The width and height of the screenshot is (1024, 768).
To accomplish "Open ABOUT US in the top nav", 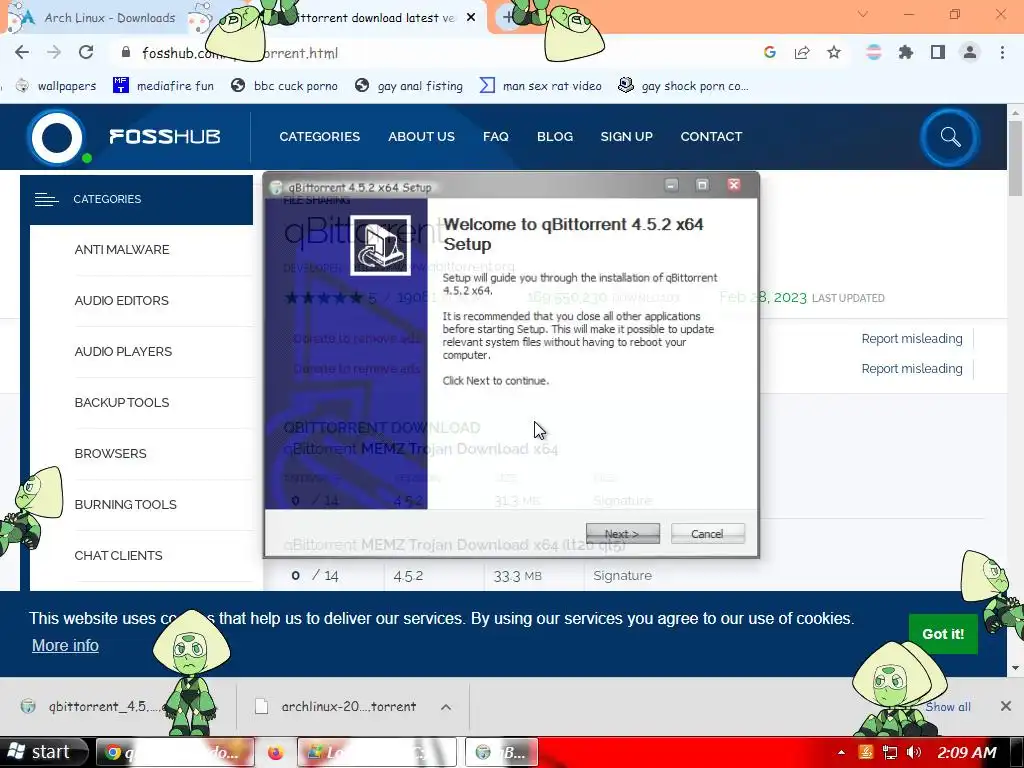I will (421, 136).
